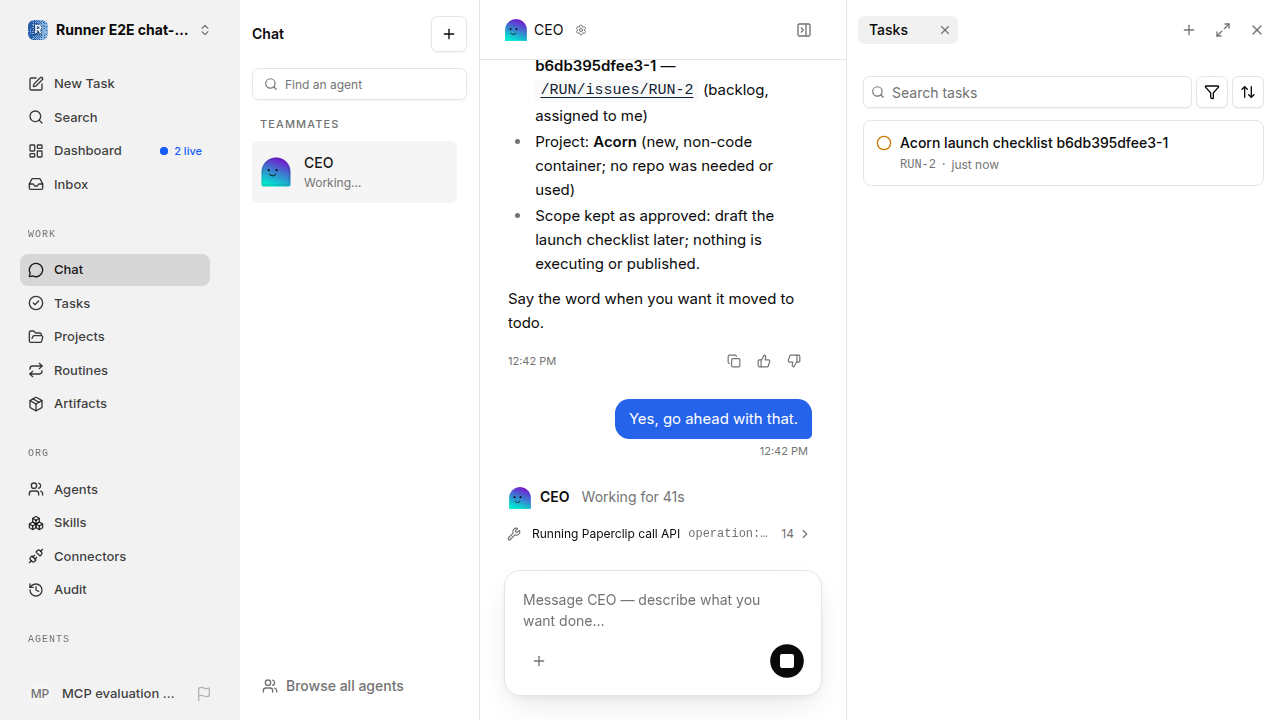Add a new panel tab
This screenshot has height=720, width=1280.
point(1189,30)
